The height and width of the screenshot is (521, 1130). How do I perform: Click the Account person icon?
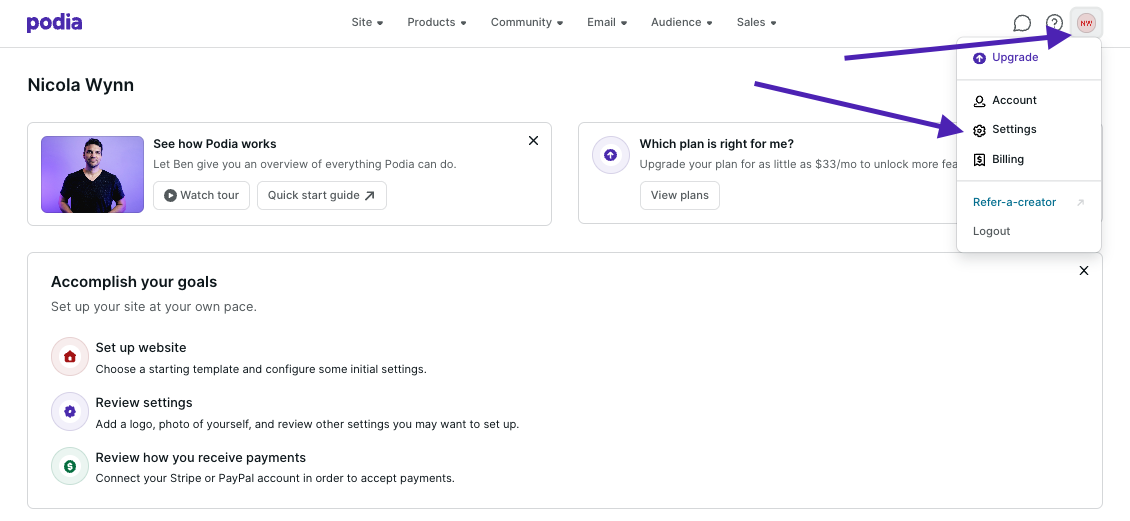(x=979, y=101)
